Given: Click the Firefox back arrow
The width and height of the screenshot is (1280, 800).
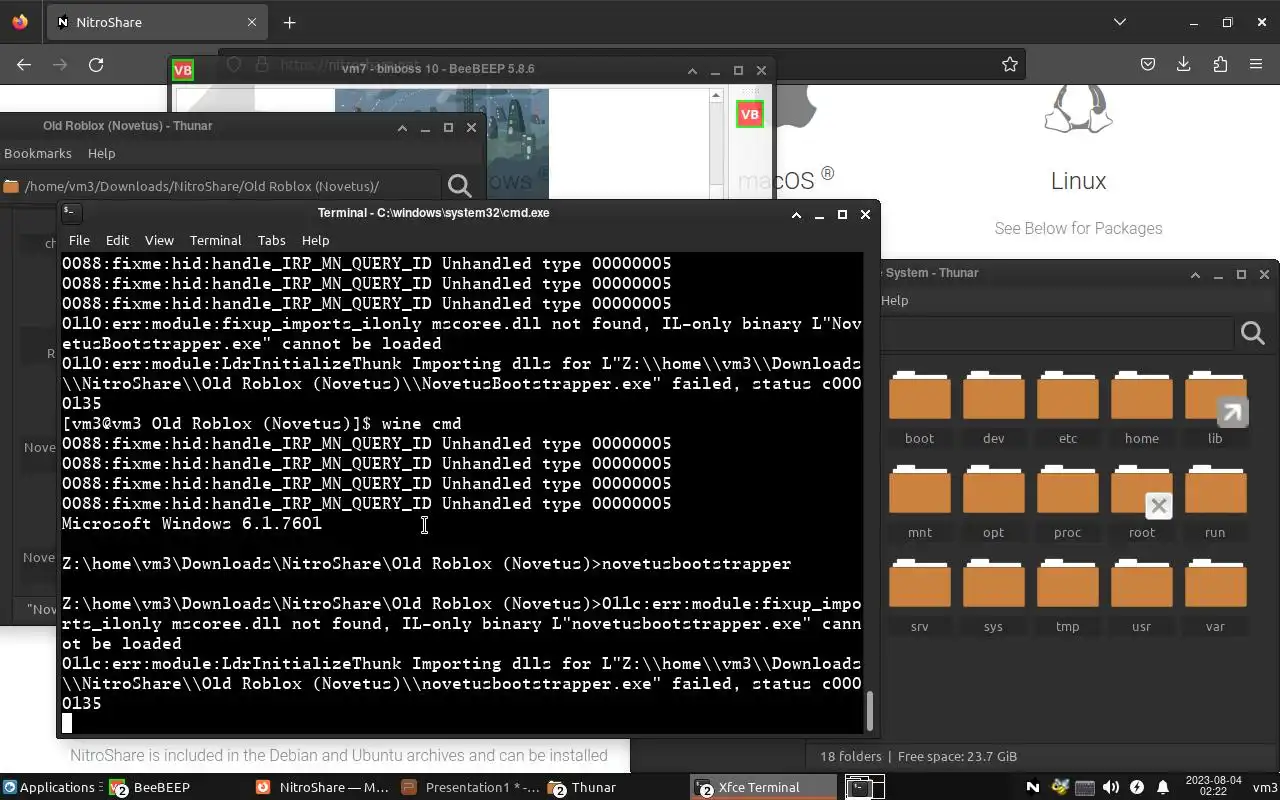Looking at the screenshot, I should coord(24,65).
